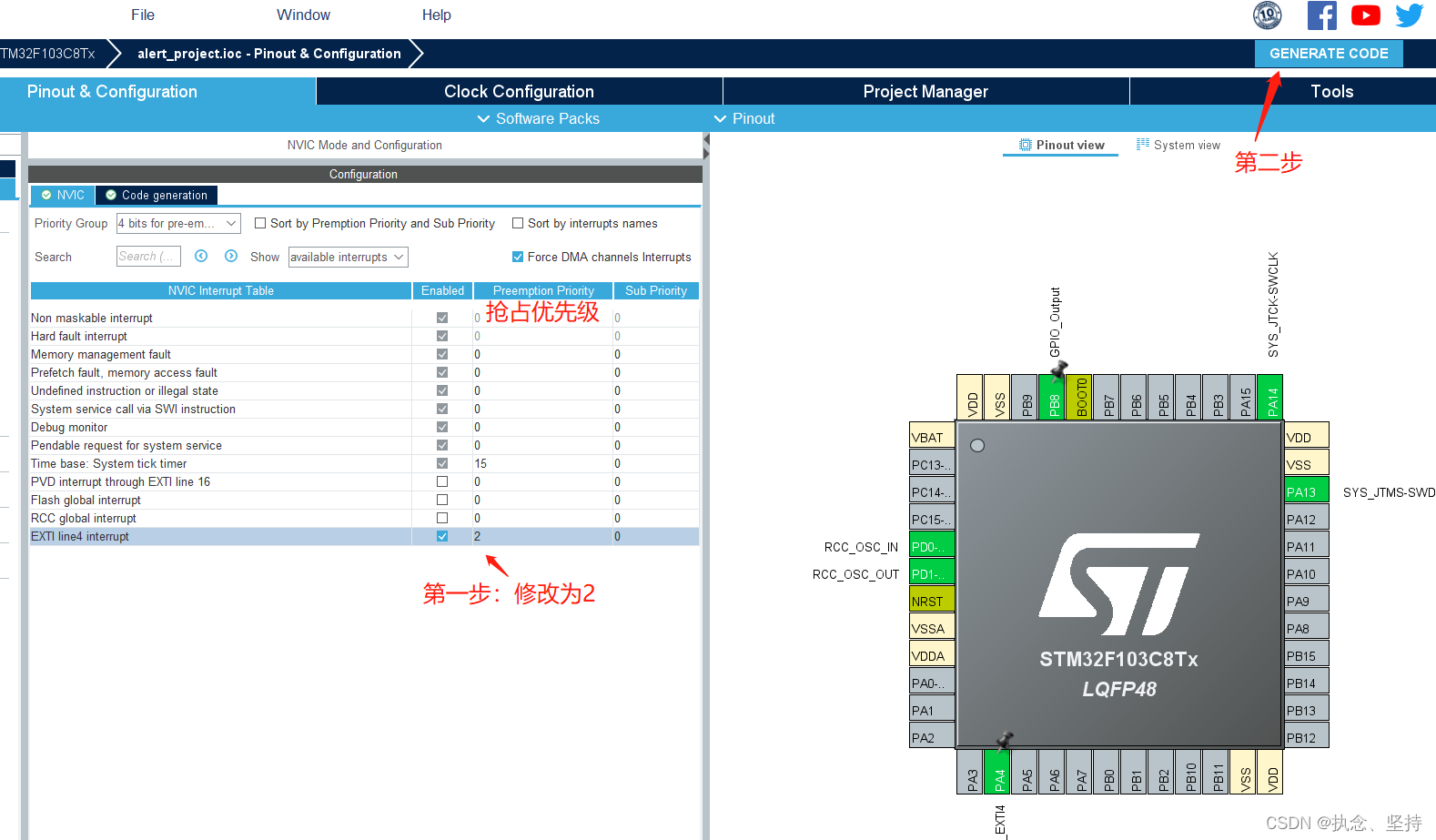Enable RCC global interrupt
1436x840 pixels.
pos(442,518)
